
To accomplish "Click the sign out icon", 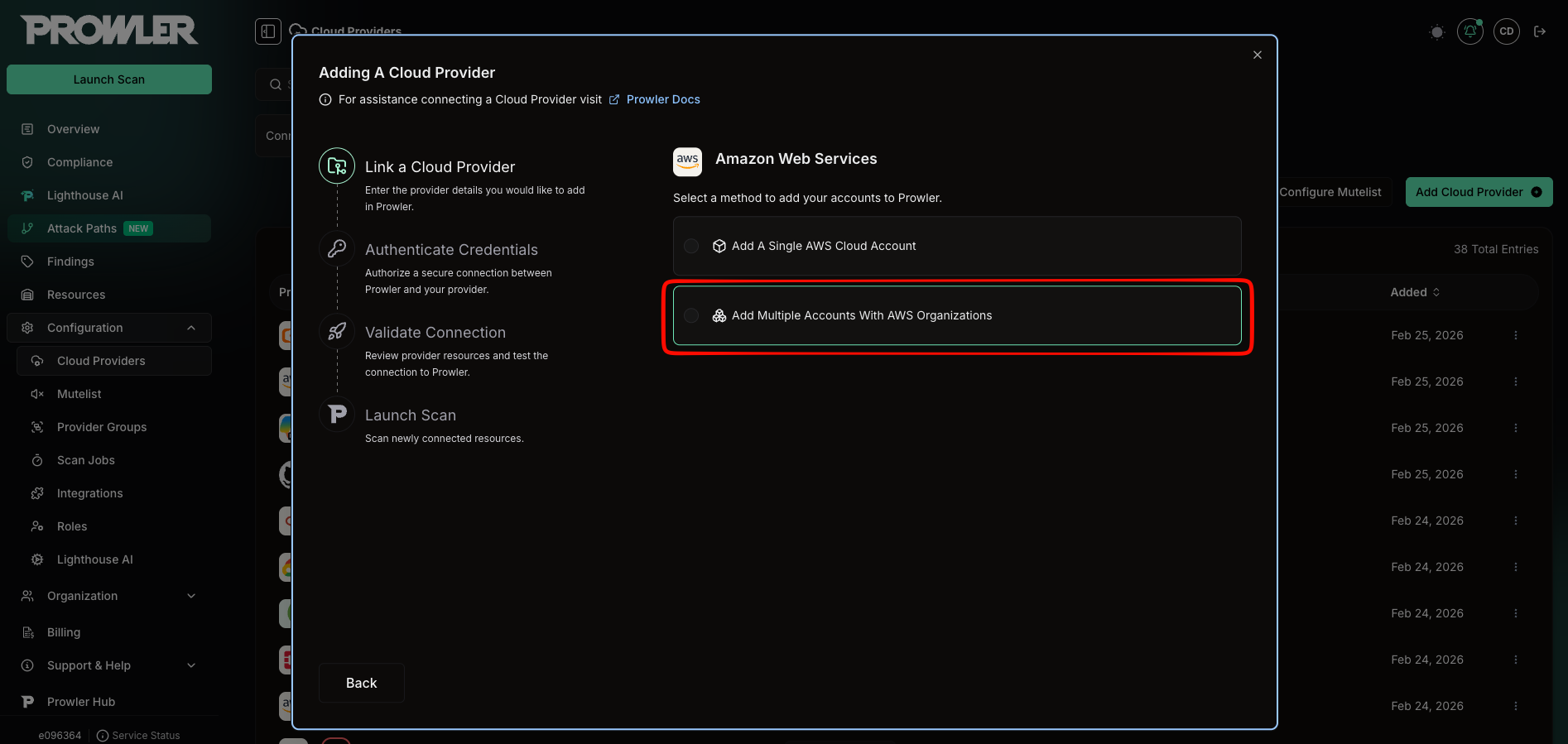I will (1539, 31).
